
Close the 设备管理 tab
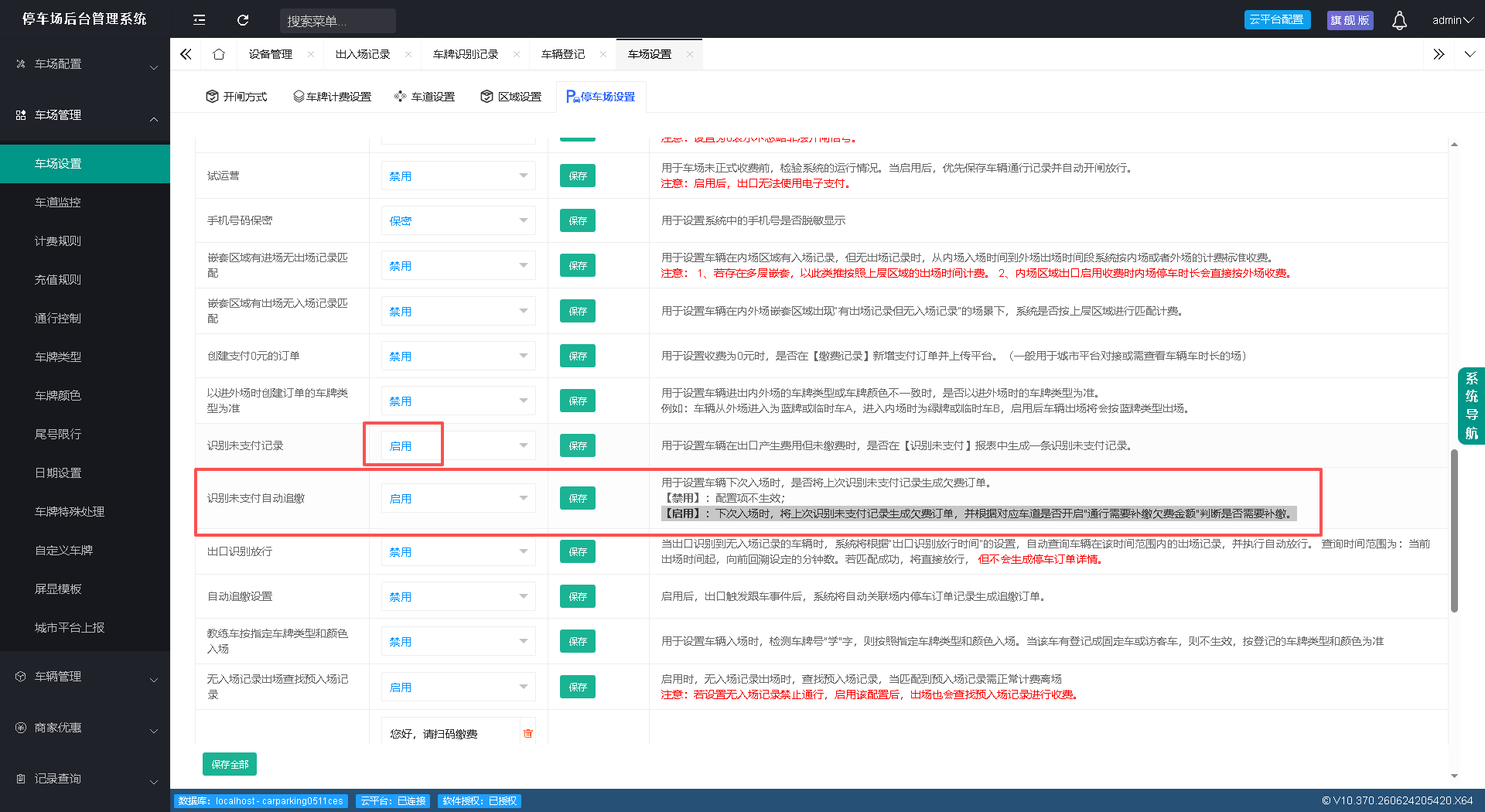point(311,54)
